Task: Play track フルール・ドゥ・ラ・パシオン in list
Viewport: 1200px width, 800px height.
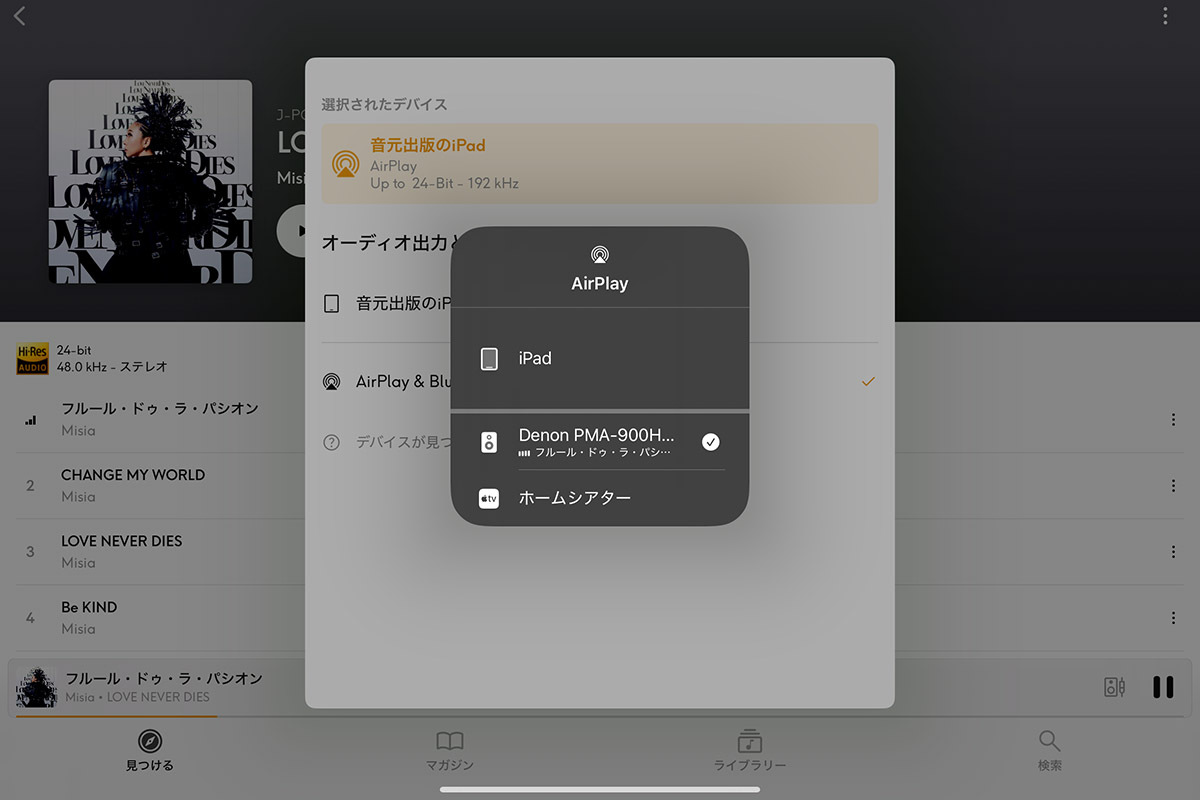Action: pos(160,408)
